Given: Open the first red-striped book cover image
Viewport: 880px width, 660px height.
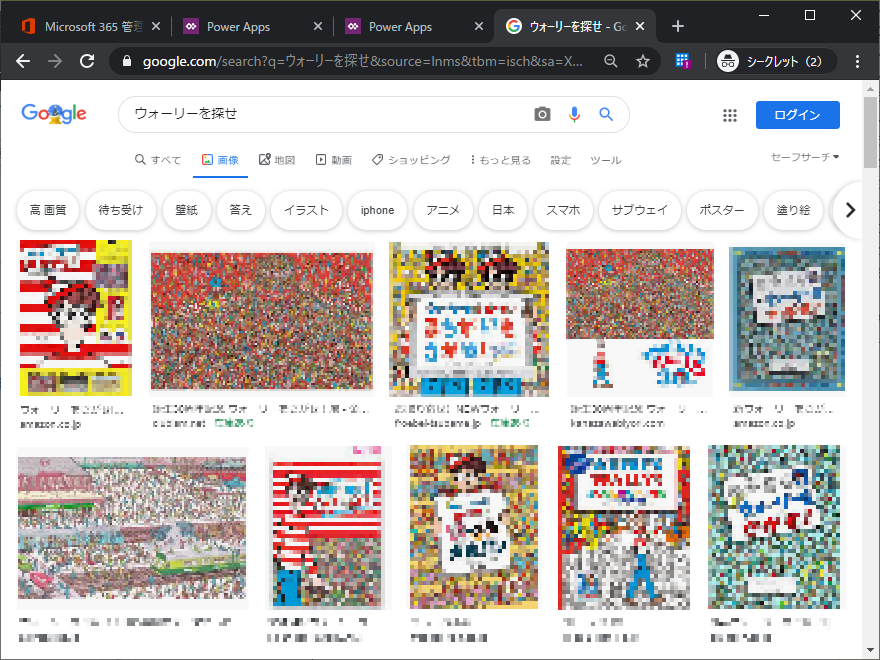Looking at the screenshot, I should tap(76, 318).
